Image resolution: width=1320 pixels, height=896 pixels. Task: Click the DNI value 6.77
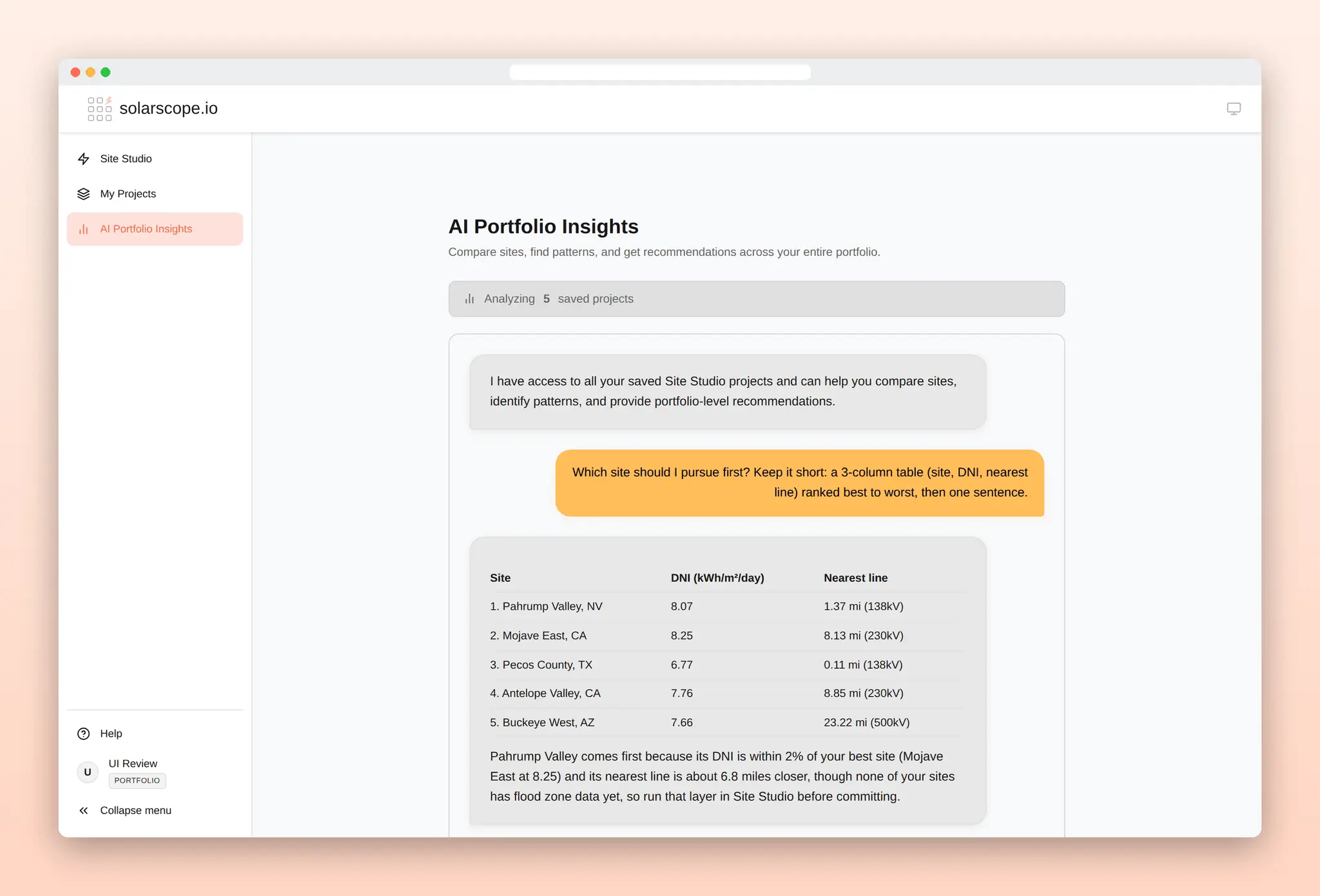682,665
